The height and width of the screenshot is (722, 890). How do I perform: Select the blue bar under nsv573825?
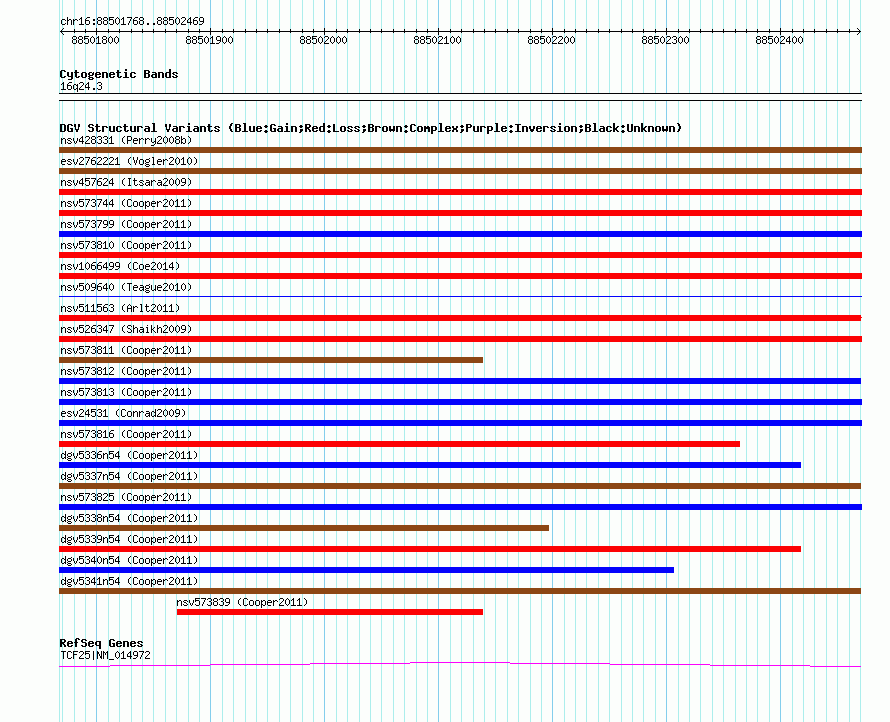pos(460,507)
